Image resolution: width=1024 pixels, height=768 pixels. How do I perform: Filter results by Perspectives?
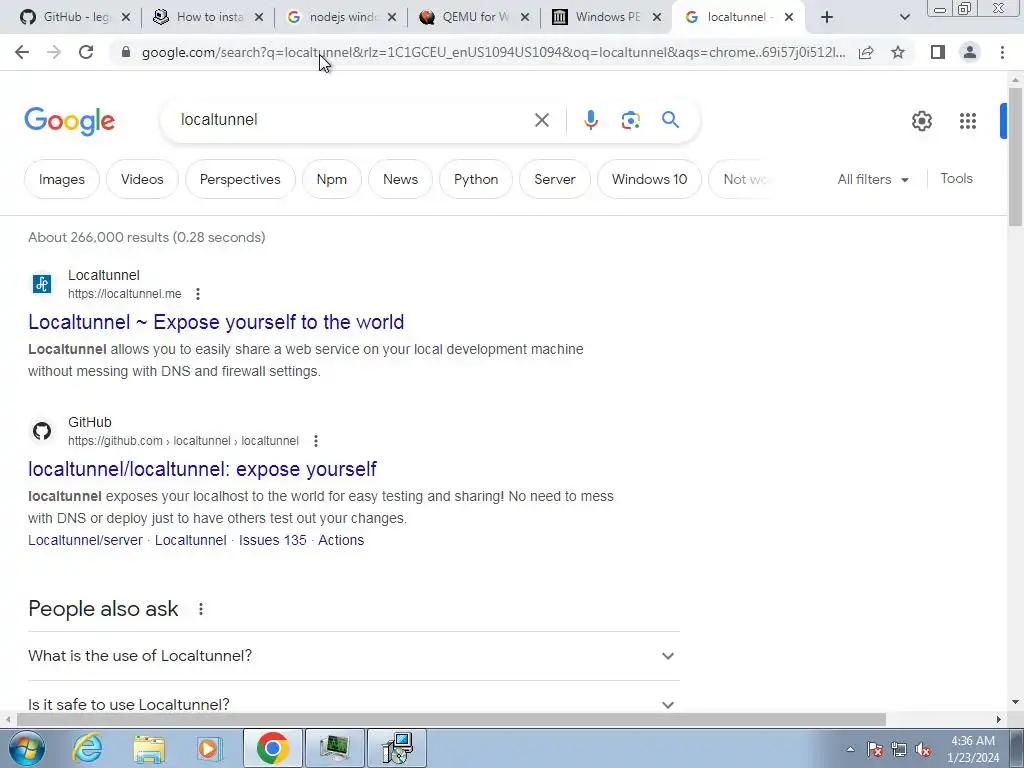point(240,179)
